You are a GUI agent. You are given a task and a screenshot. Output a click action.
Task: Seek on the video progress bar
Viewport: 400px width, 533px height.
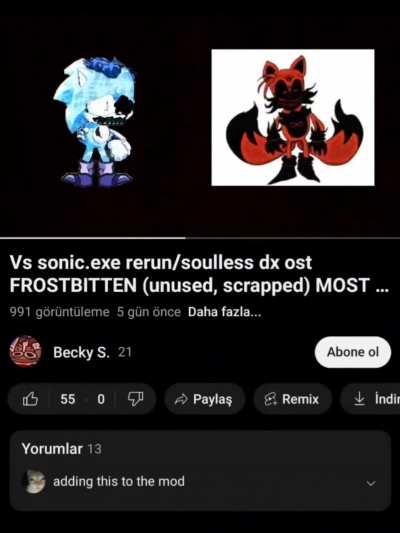pos(200,238)
